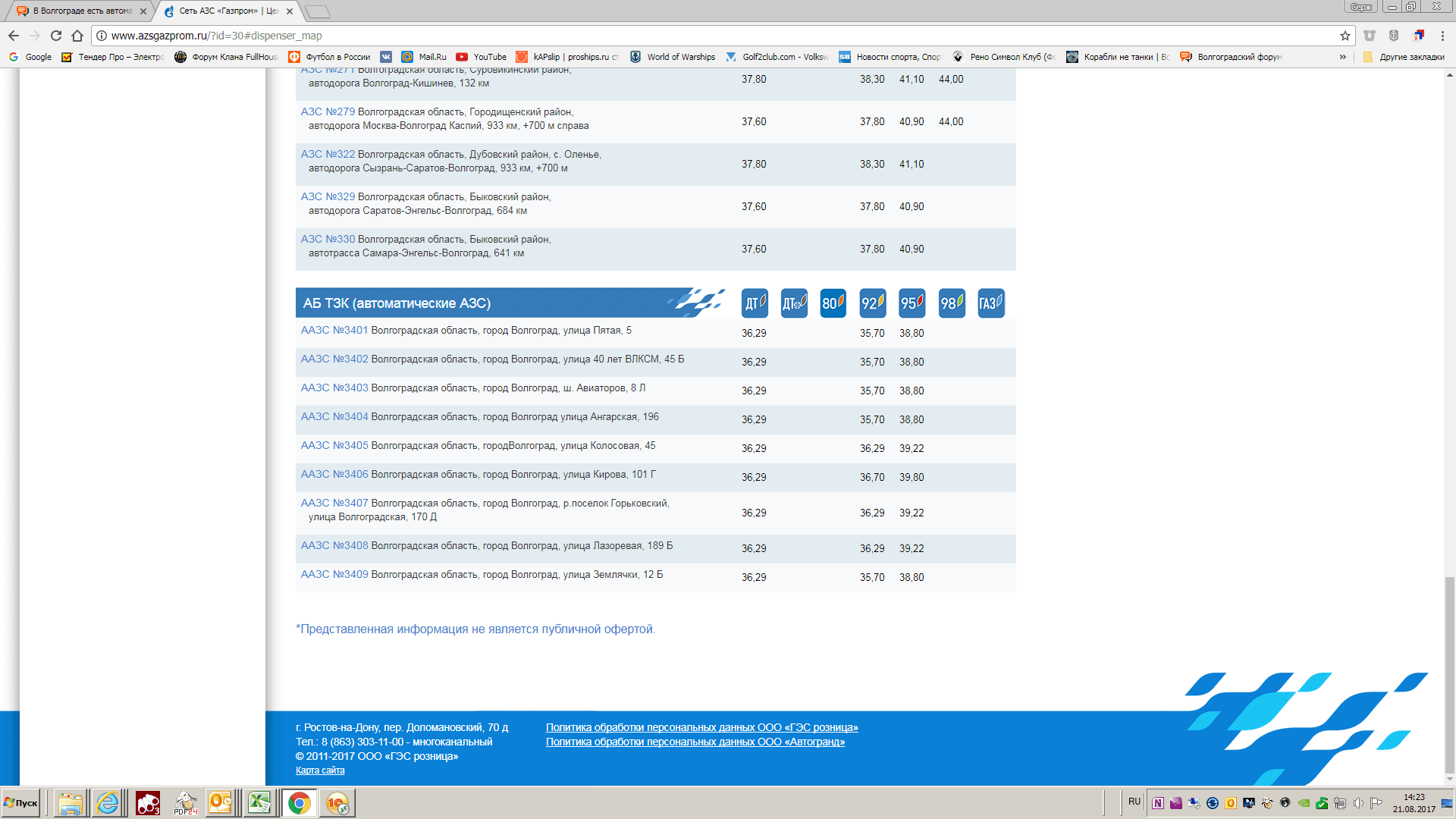Click the AI-98 fuel type icon
This screenshot has width=1456, height=819.
click(951, 303)
